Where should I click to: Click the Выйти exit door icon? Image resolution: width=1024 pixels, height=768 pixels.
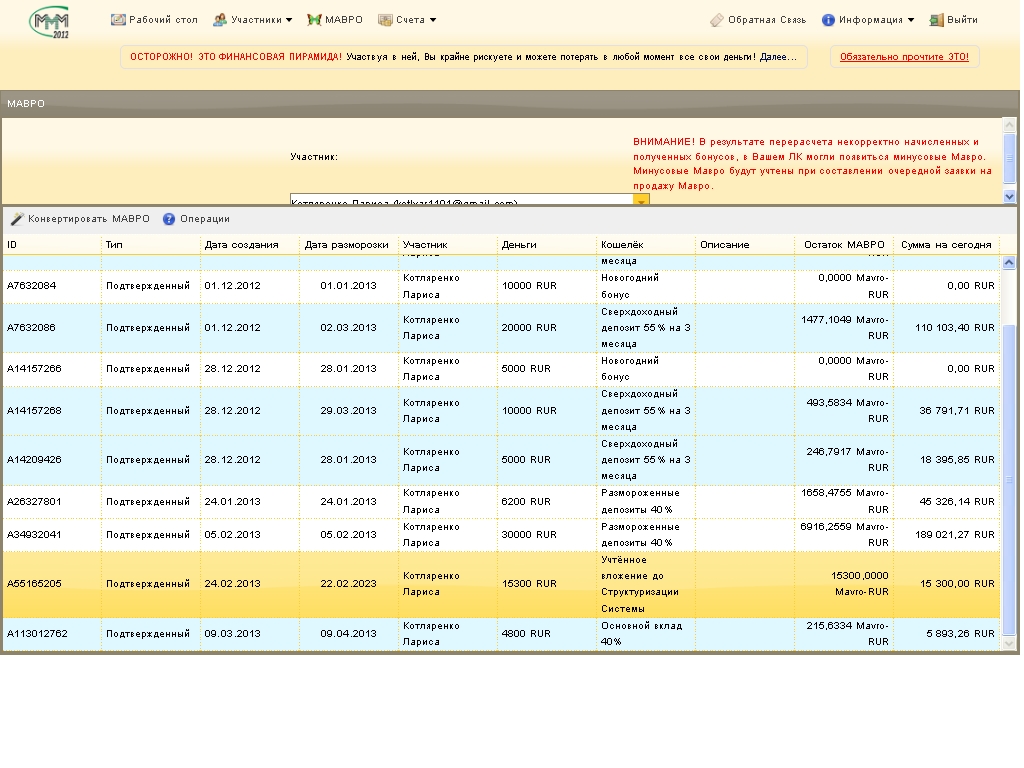936,20
